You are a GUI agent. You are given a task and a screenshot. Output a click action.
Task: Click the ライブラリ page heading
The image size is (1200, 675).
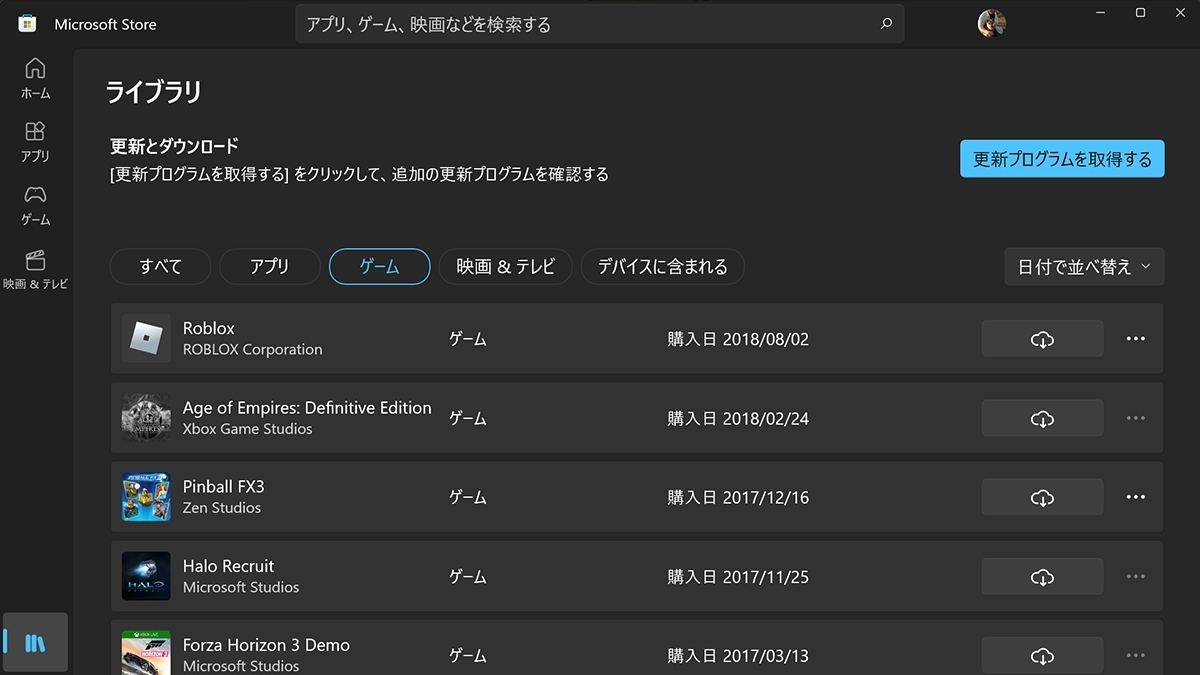(x=154, y=93)
